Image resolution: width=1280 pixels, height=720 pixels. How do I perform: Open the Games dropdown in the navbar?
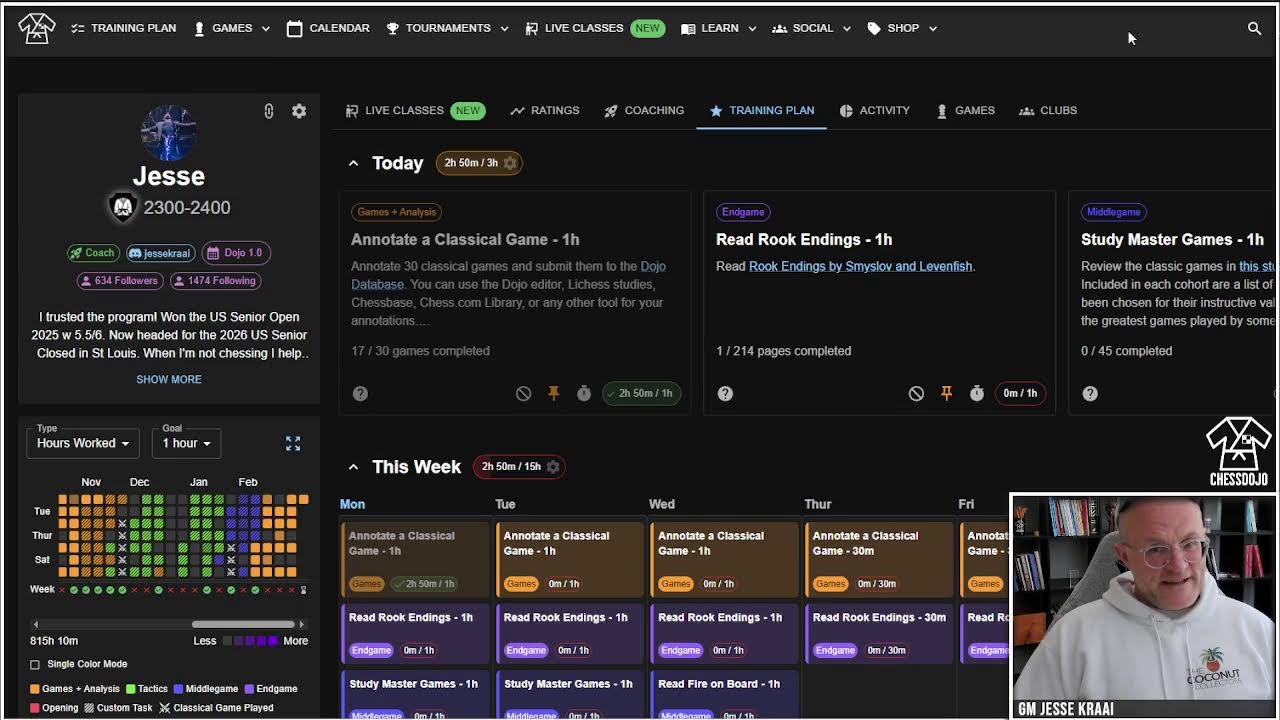[232, 29]
